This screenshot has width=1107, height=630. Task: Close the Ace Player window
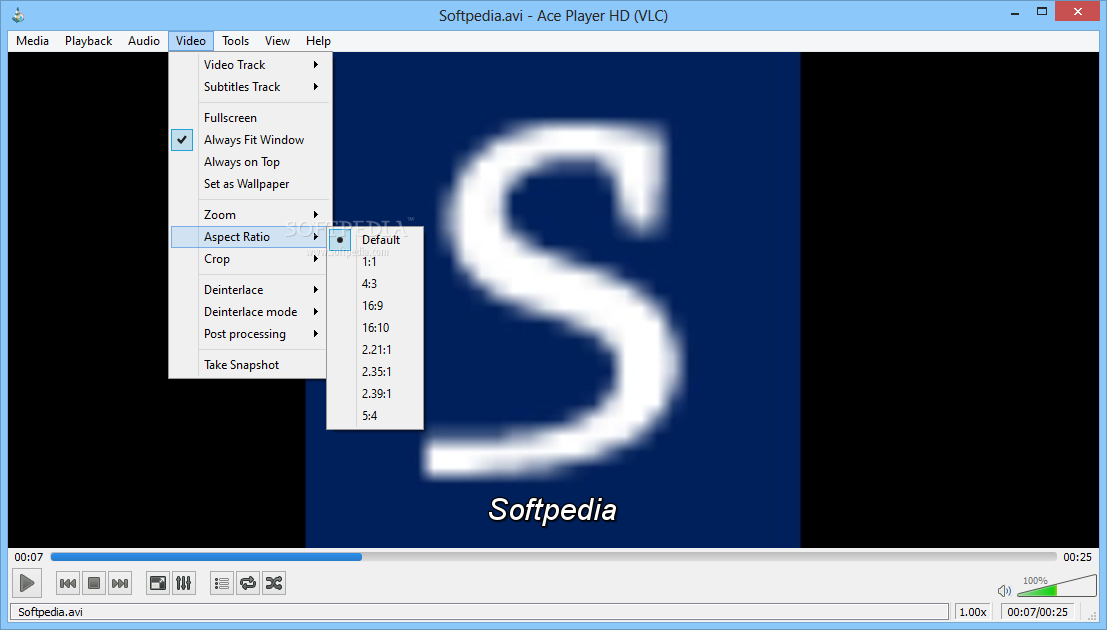tap(1077, 11)
